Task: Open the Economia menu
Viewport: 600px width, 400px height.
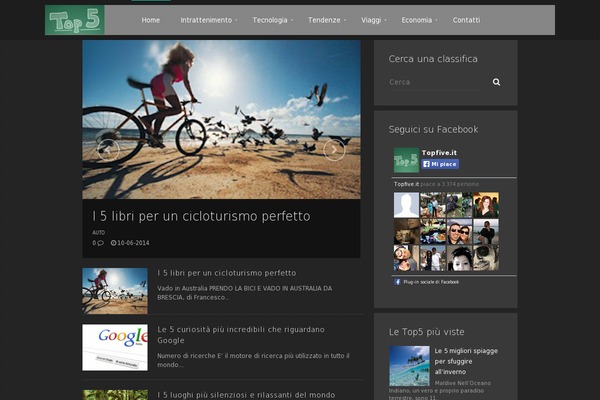Action: point(416,20)
